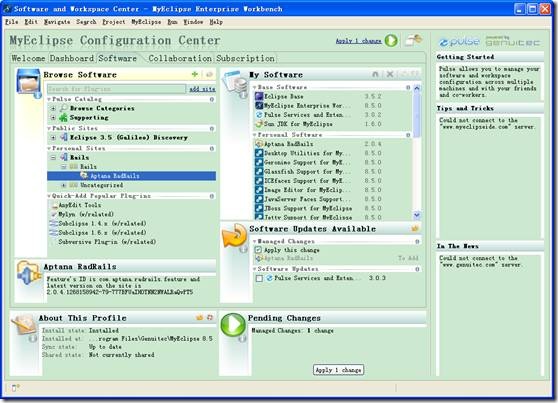Click the site icon beside the bold Rails entry
Screen dimensions: 558x403
[x=64, y=157]
